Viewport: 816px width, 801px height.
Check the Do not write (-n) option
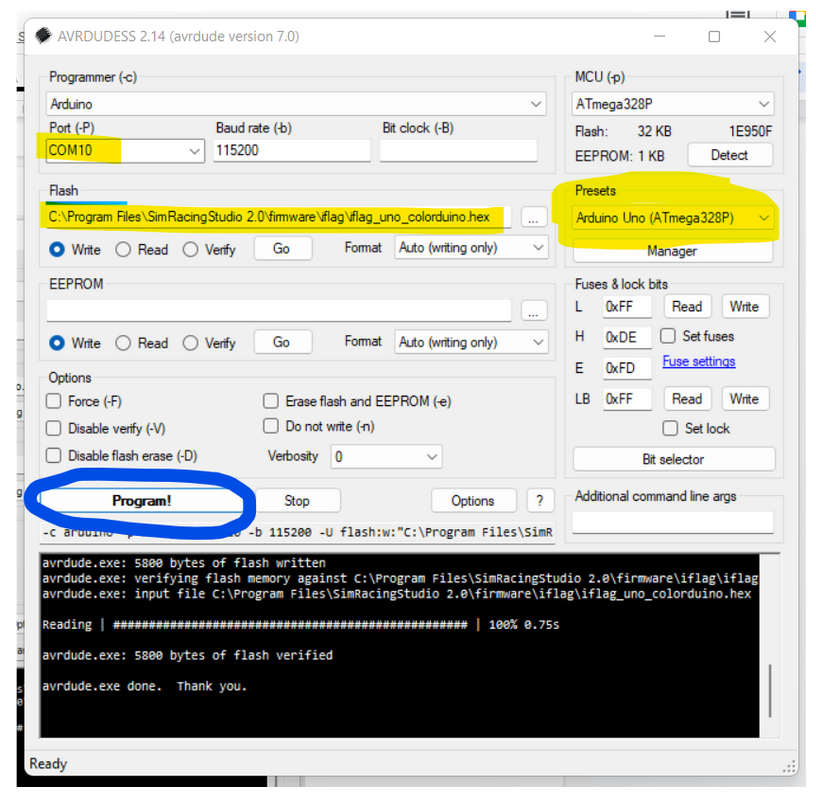pyautogui.click(x=271, y=426)
